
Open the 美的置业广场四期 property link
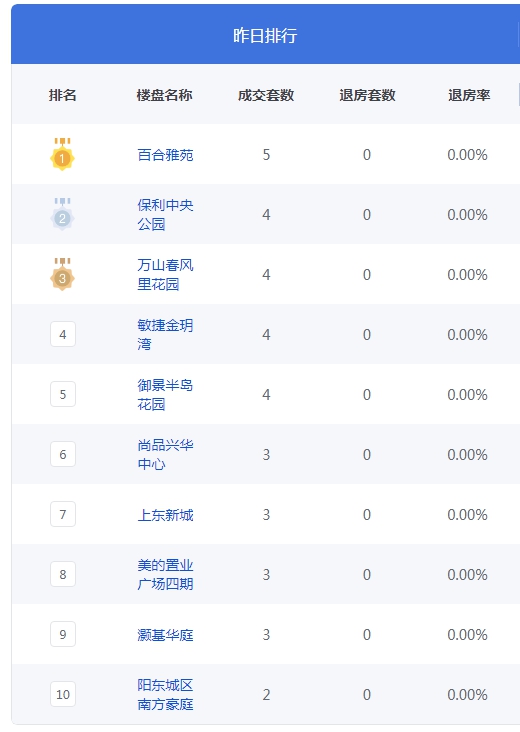[165, 574]
